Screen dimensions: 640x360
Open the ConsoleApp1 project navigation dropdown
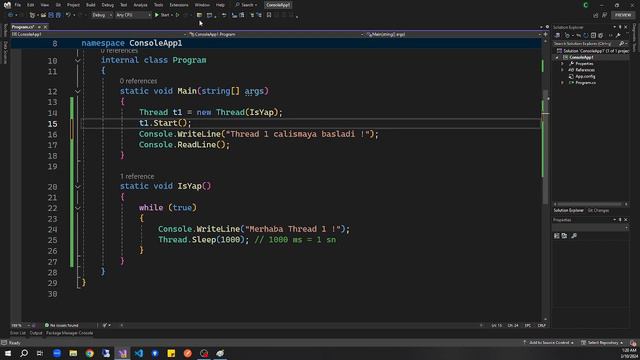[98, 35]
